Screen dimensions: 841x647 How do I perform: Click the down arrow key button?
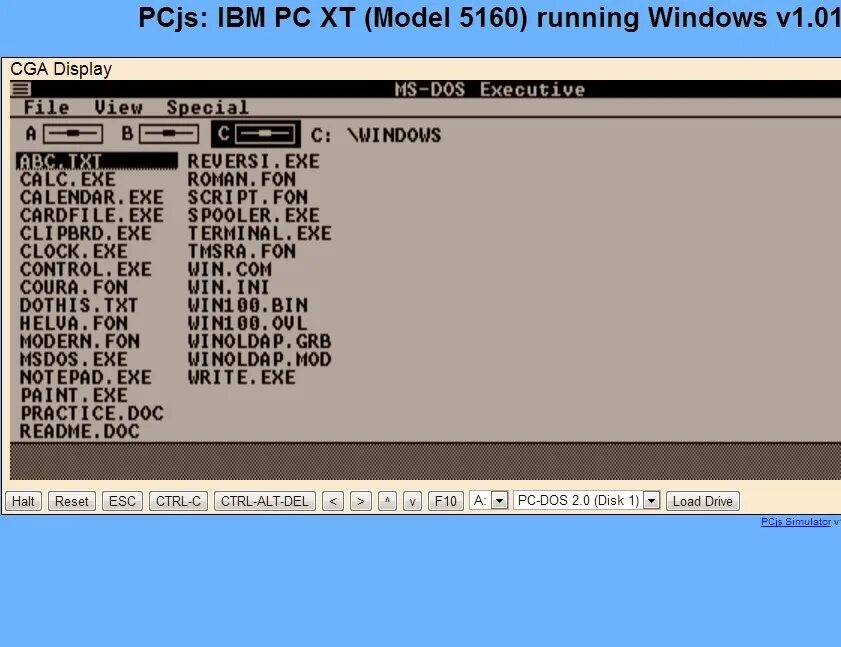(412, 501)
